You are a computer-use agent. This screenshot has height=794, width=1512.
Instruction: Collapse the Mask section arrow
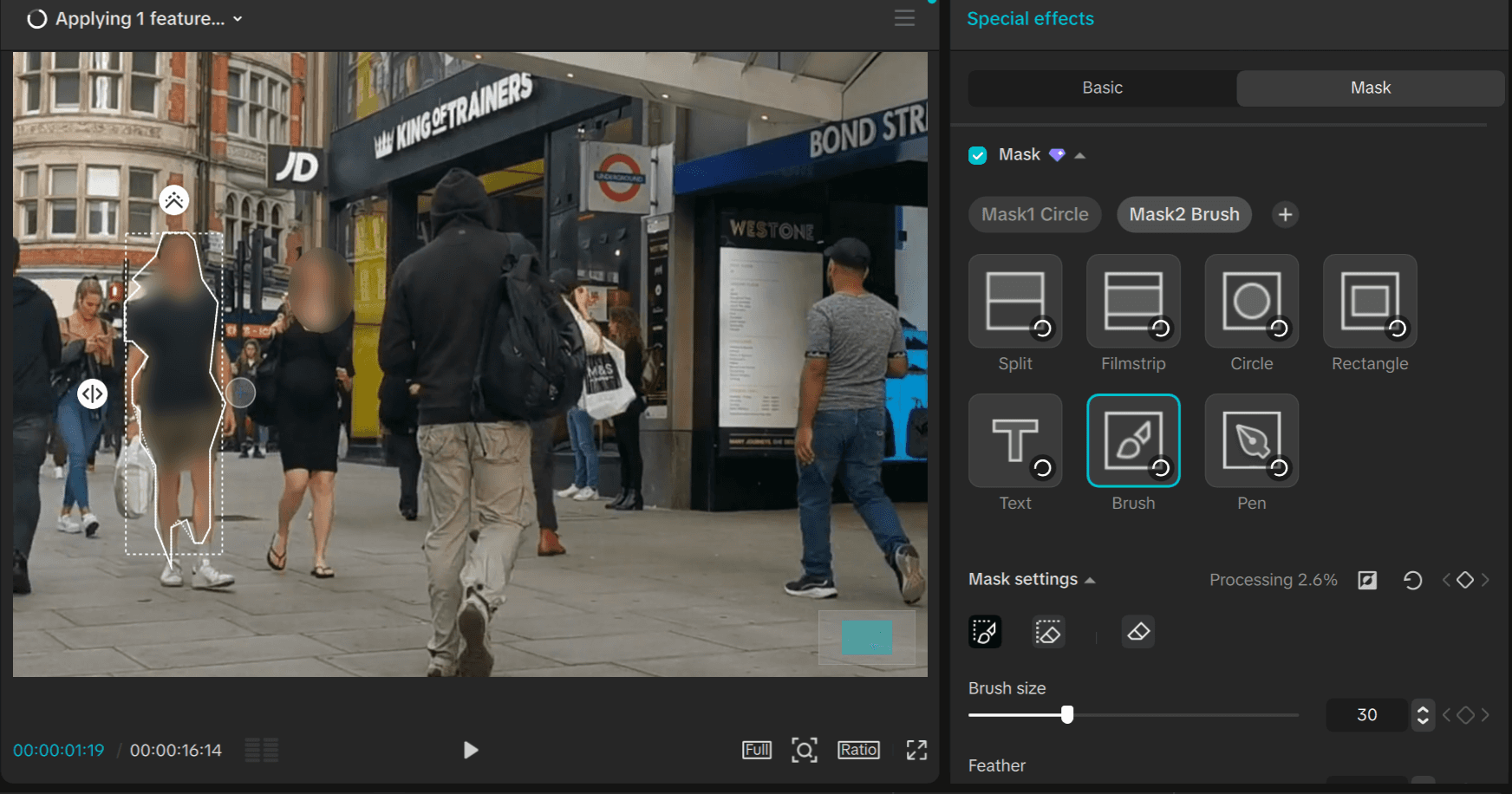[1080, 156]
